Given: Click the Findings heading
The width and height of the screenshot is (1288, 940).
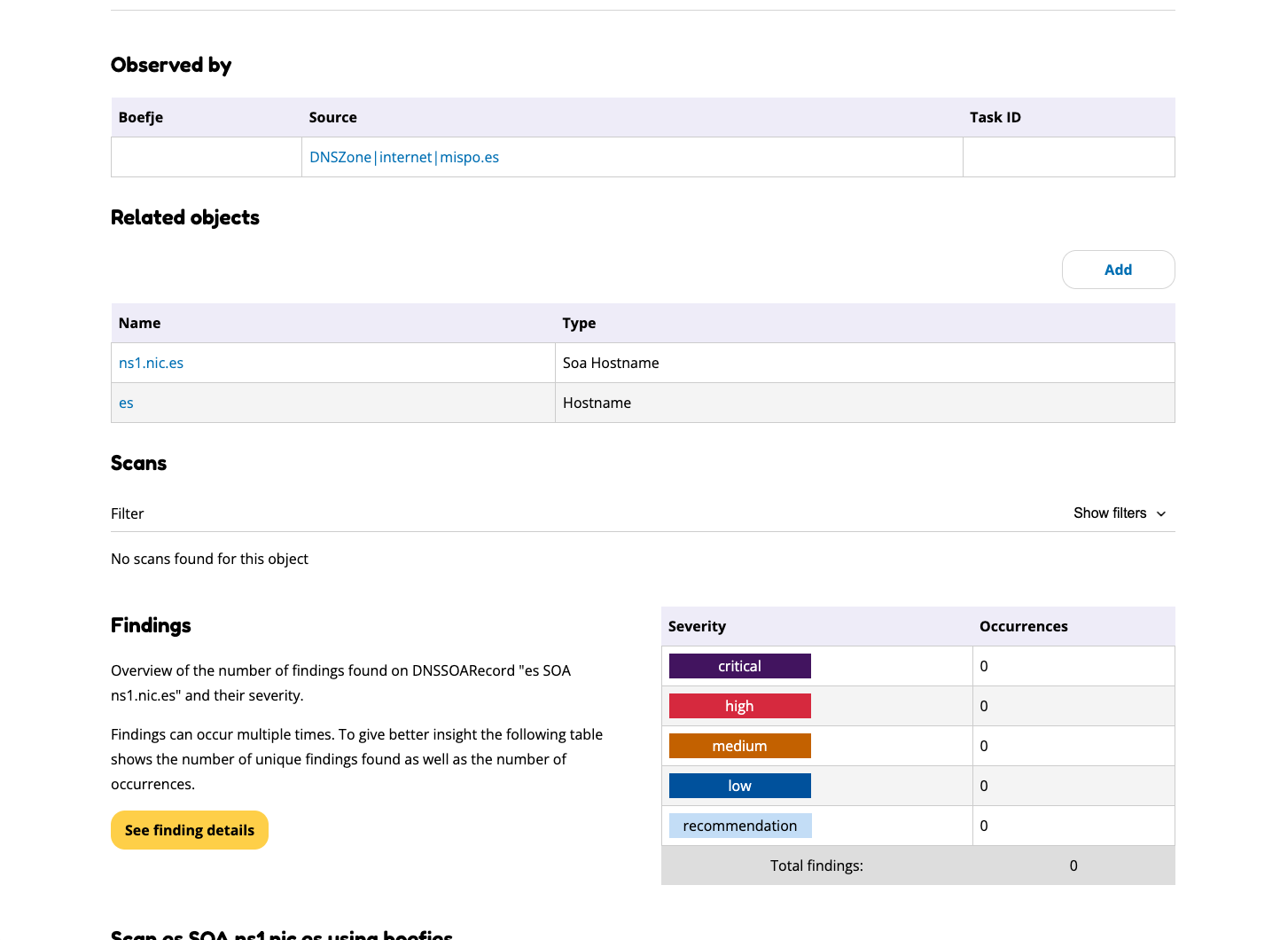Looking at the screenshot, I should 150,625.
